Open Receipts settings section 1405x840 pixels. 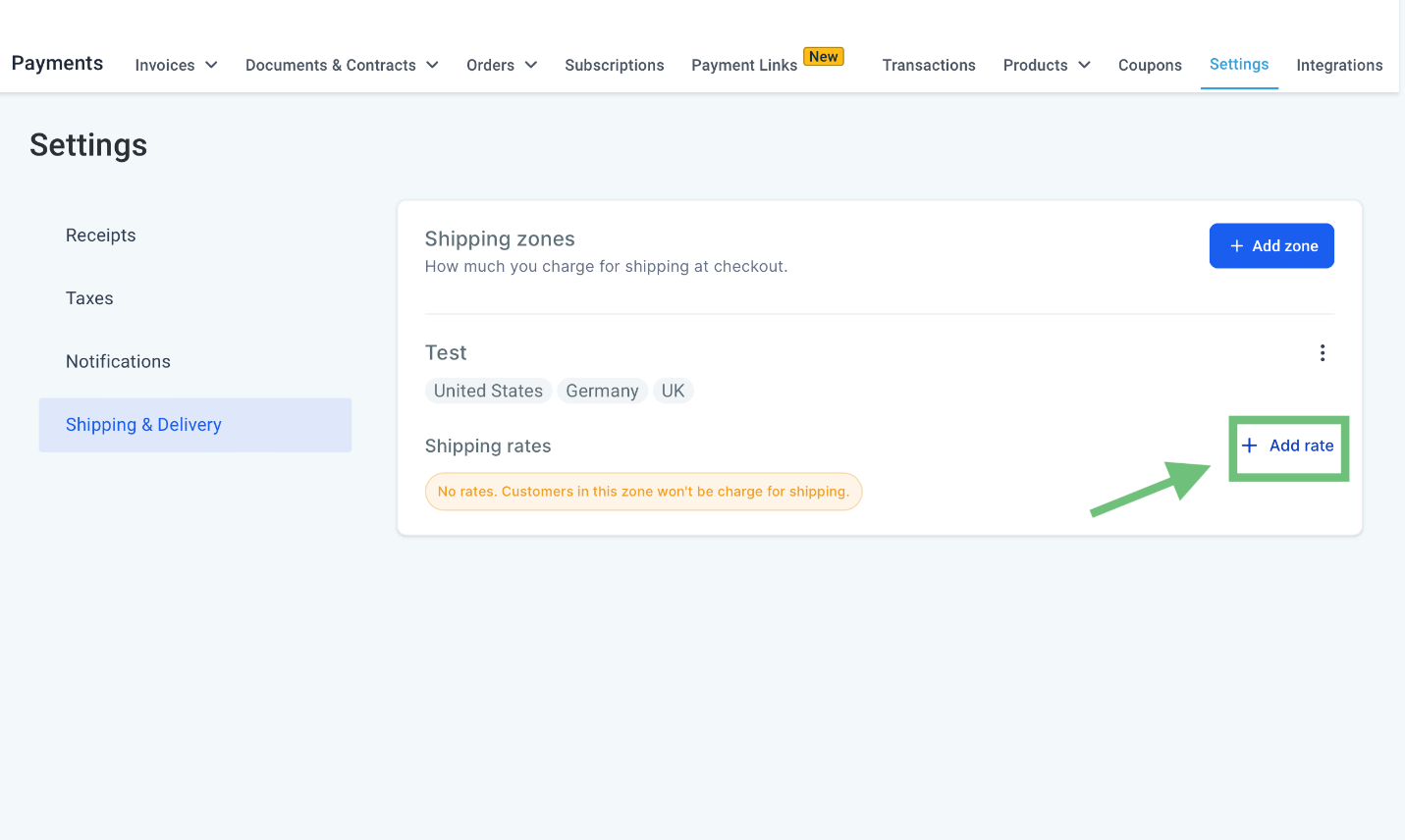tap(101, 236)
